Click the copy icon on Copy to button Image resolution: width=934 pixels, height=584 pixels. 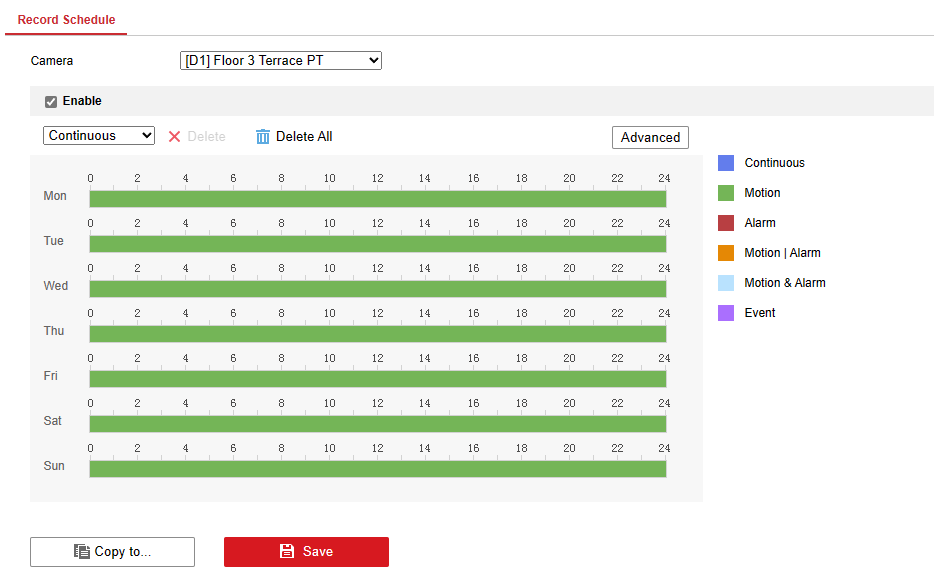(x=82, y=551)
